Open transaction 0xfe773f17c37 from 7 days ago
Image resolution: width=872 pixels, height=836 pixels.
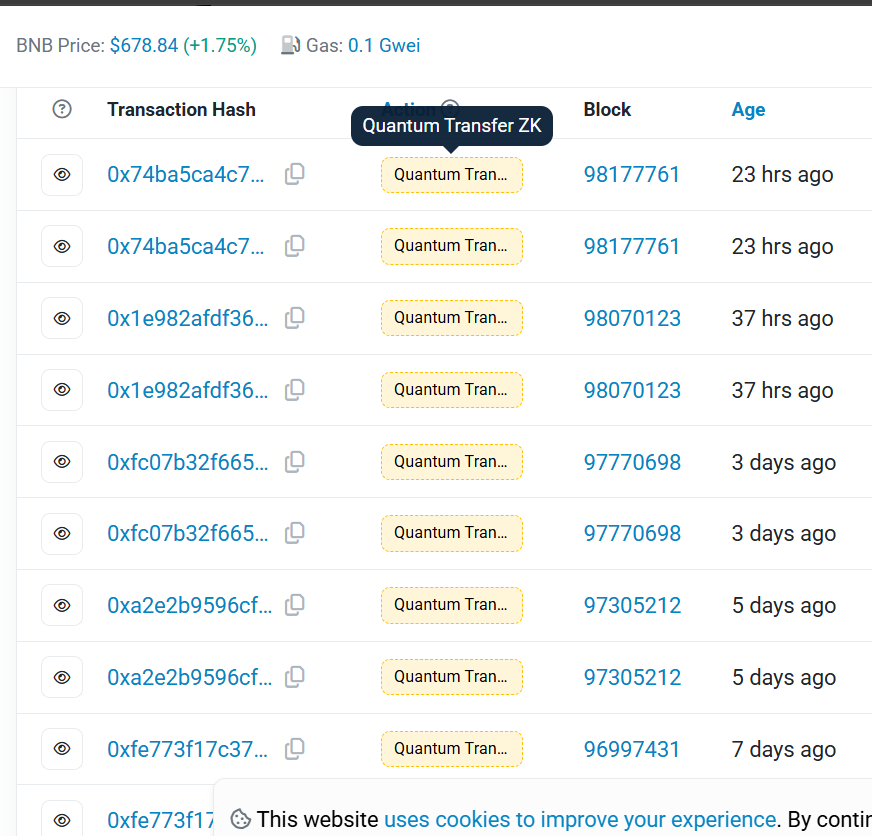(x=187, y=749)
